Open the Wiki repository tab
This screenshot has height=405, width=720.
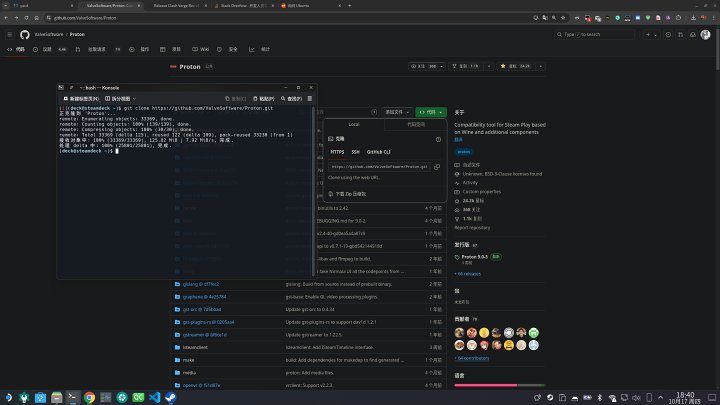[203, 48]
